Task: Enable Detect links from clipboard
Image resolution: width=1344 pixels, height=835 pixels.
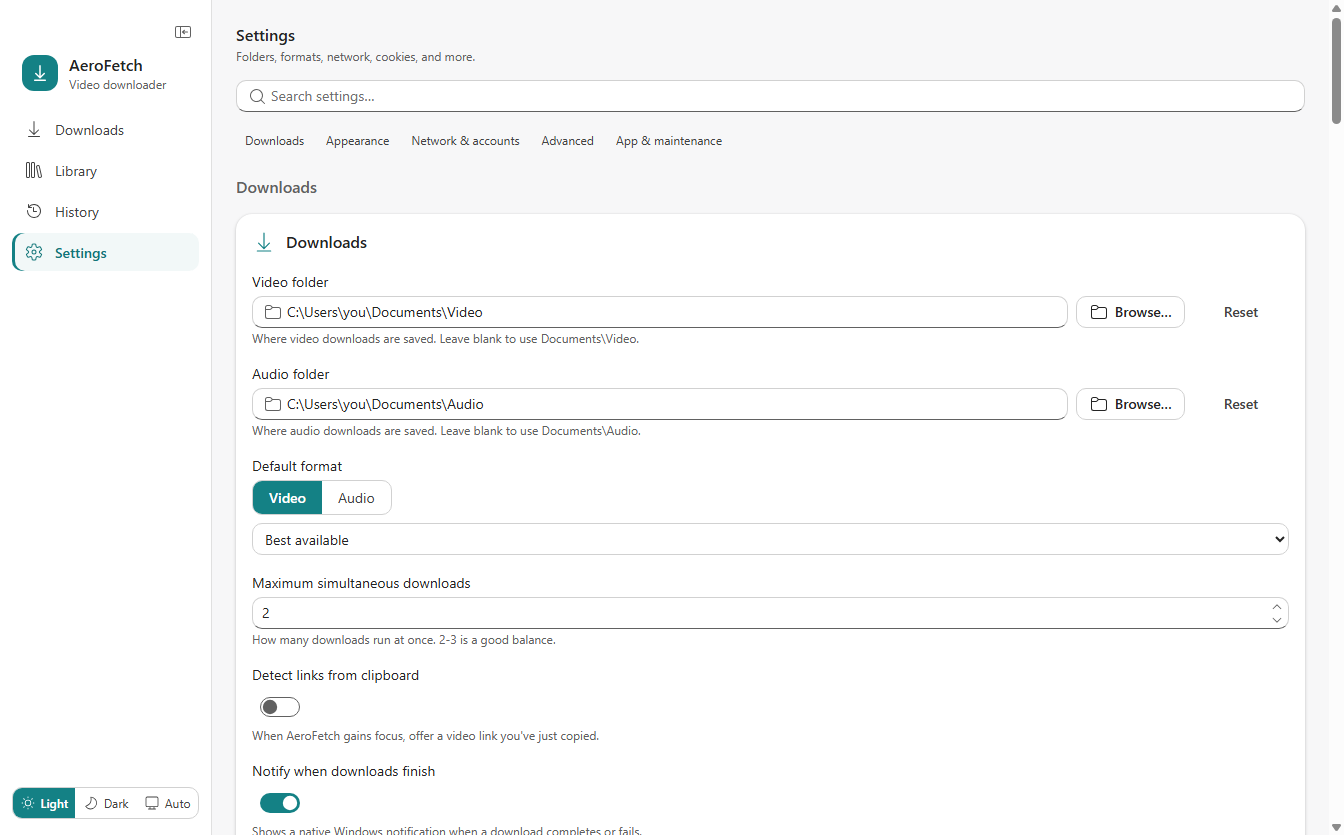Action: click(280, 707)
